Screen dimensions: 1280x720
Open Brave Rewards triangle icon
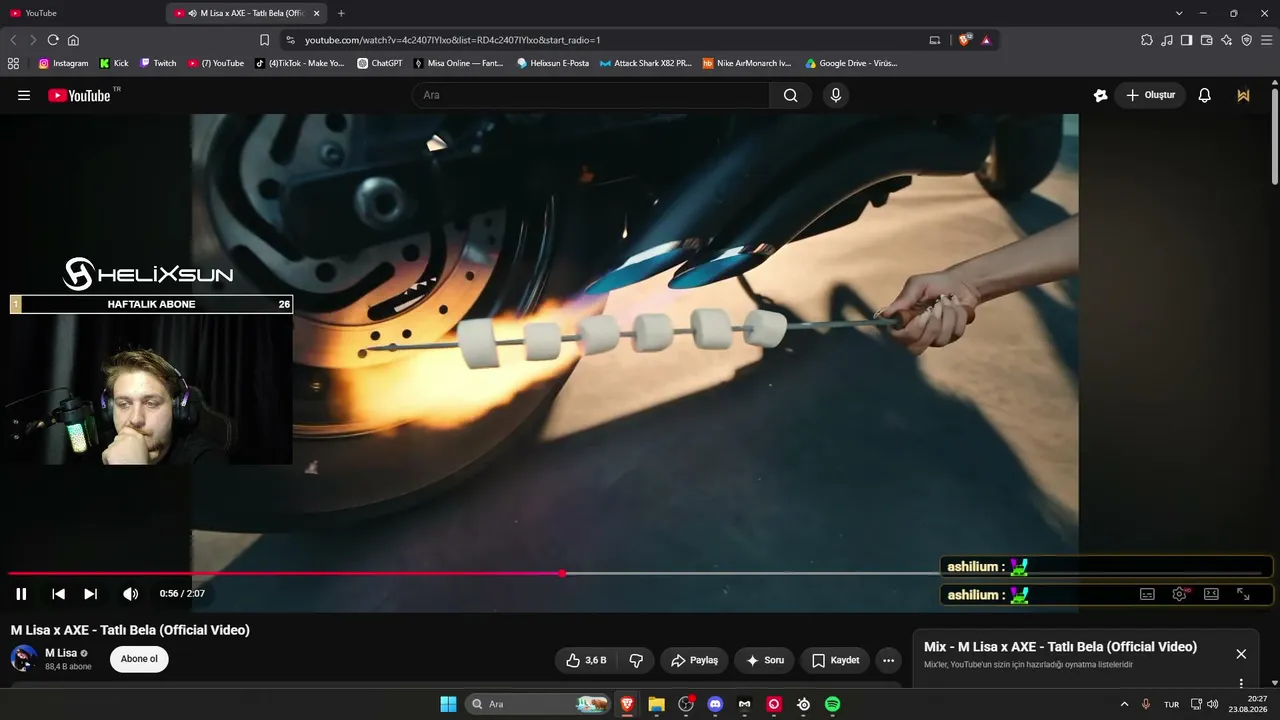pos(986,40)
